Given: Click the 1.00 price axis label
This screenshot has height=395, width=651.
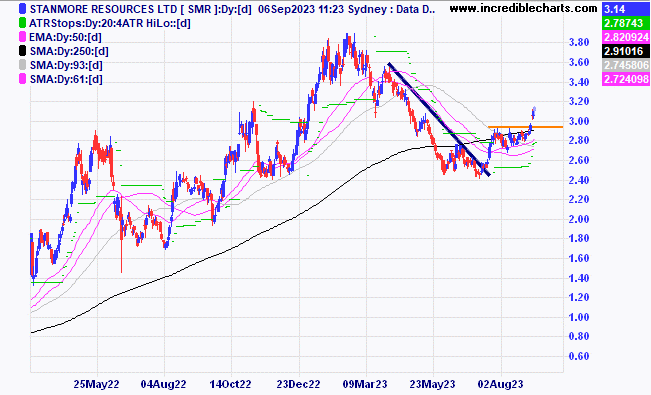Looking at the screenshot, I should pos(579,317).
